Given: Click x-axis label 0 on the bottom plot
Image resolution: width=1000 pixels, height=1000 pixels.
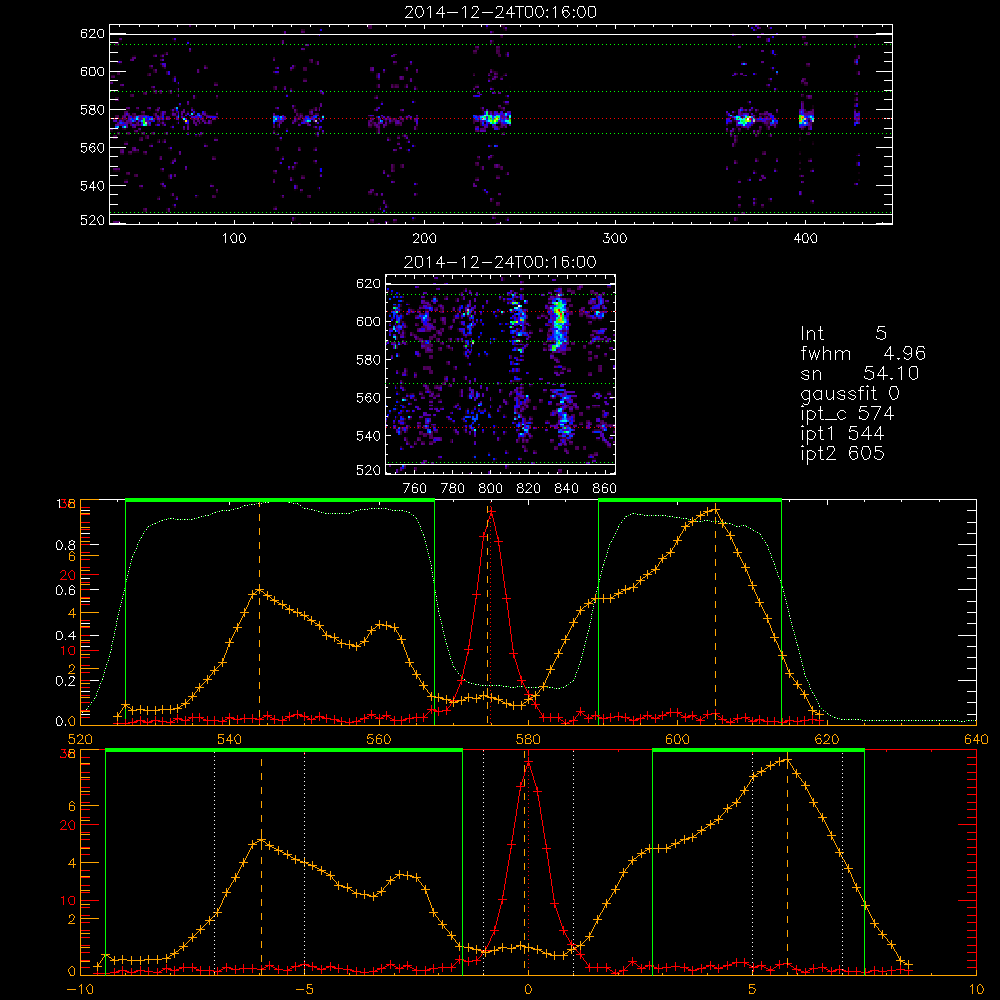Looking at the screenshot, I should point(528,989).
